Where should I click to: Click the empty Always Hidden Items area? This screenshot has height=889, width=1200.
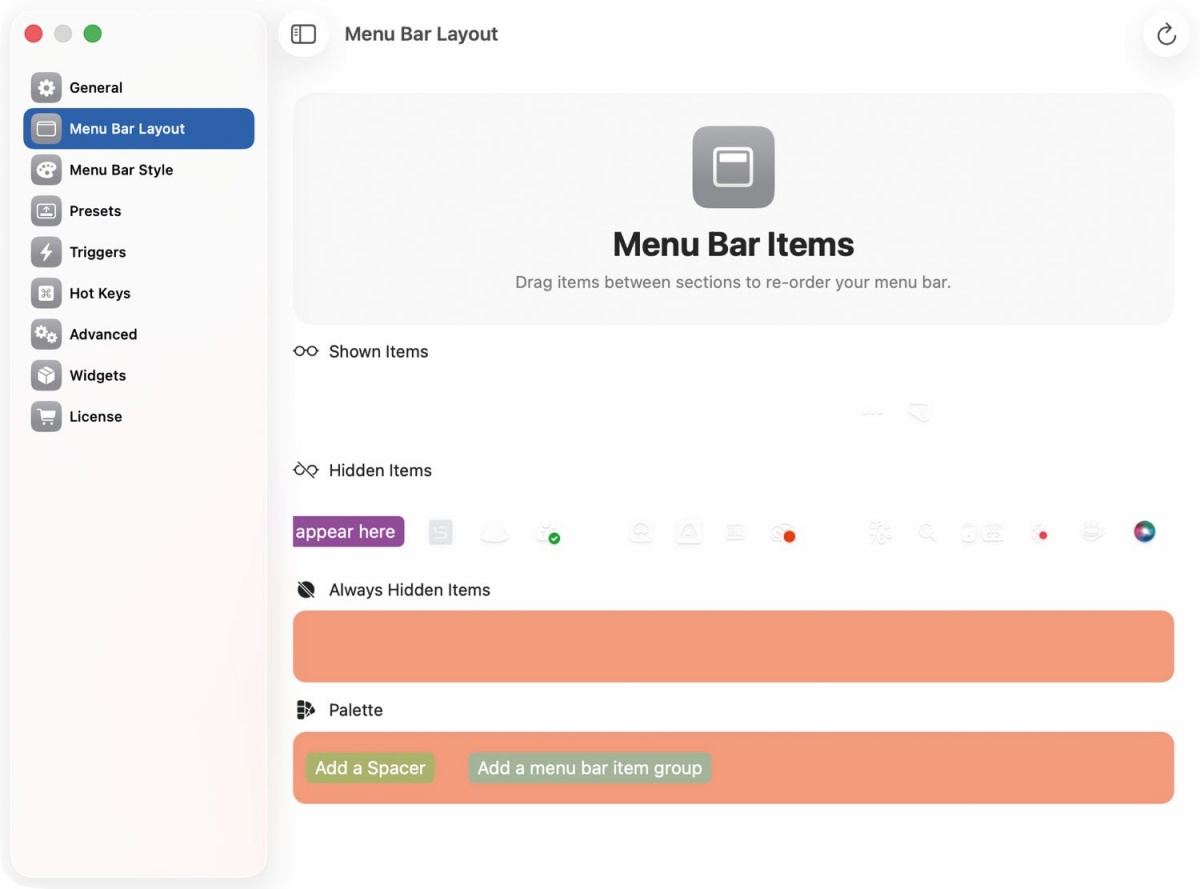(x=733, y=646)
